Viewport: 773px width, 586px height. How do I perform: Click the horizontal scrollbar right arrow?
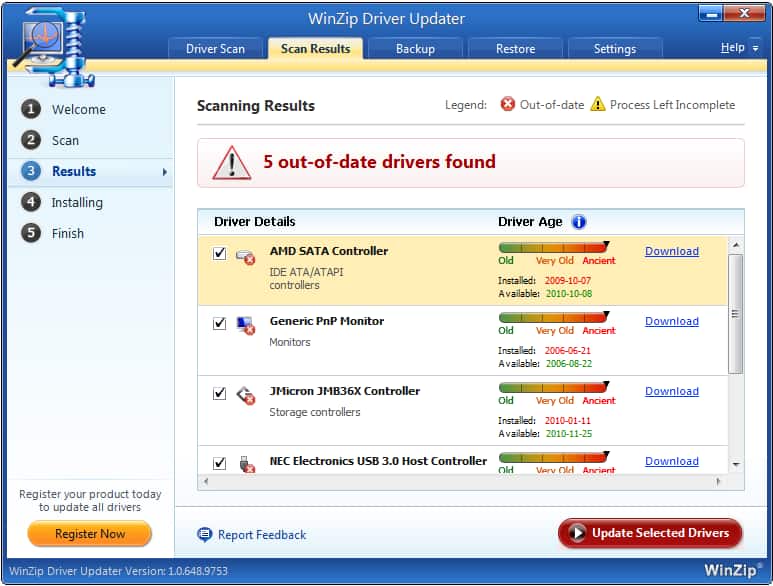718,482
